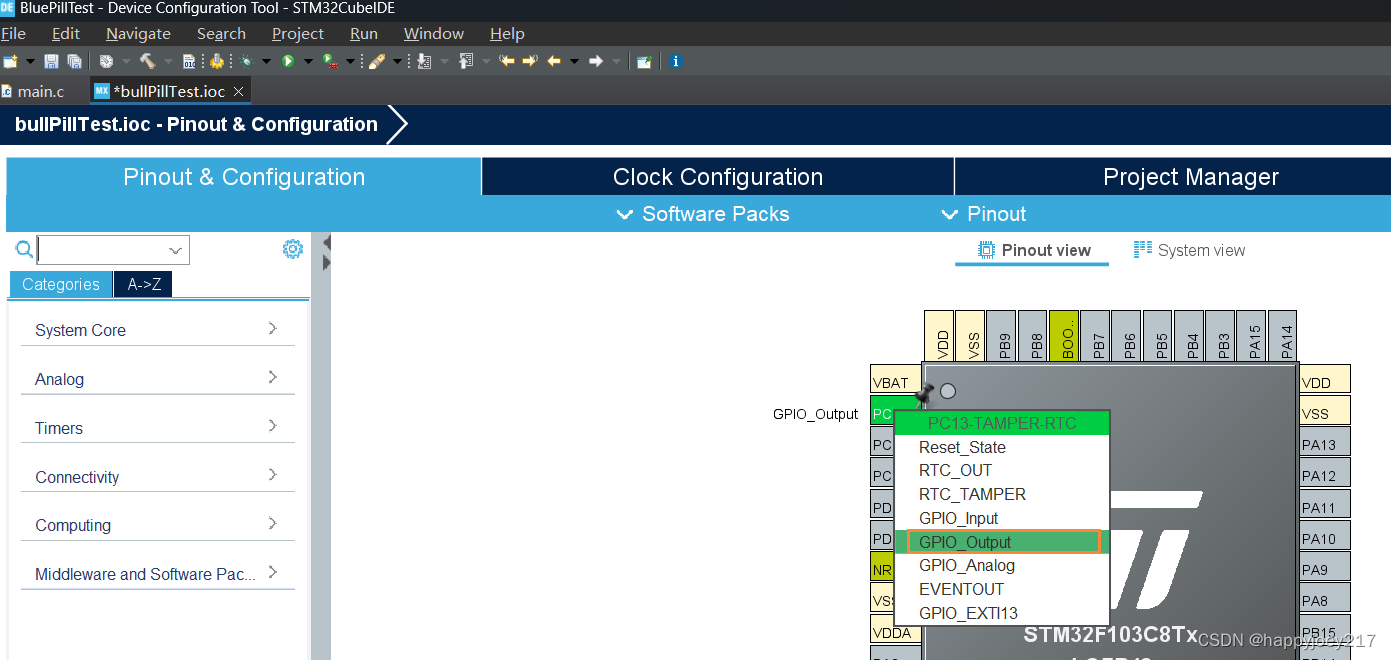Screen dimensions: 1391x660
Task: Open the Clock Configuration tab
Action: tap(718, 177)
